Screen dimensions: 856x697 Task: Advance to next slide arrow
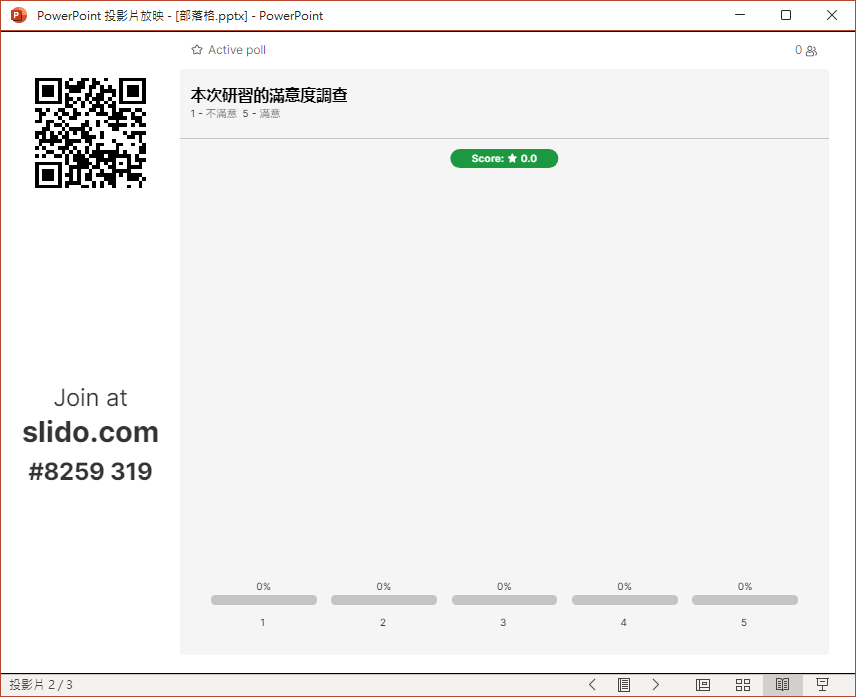tap(656, 684)
